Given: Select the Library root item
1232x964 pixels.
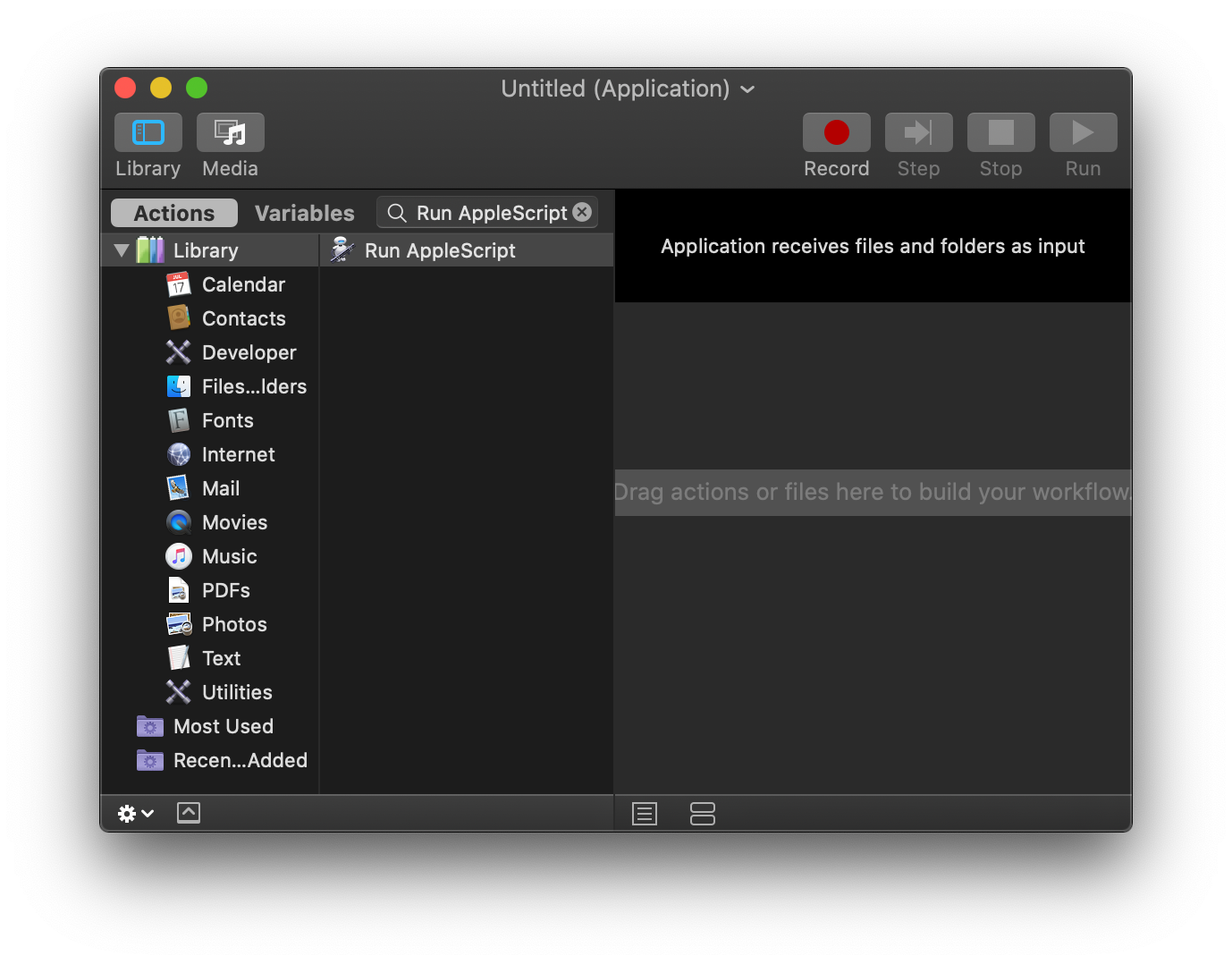Looking at the screenshot, I should pos(210,250).
